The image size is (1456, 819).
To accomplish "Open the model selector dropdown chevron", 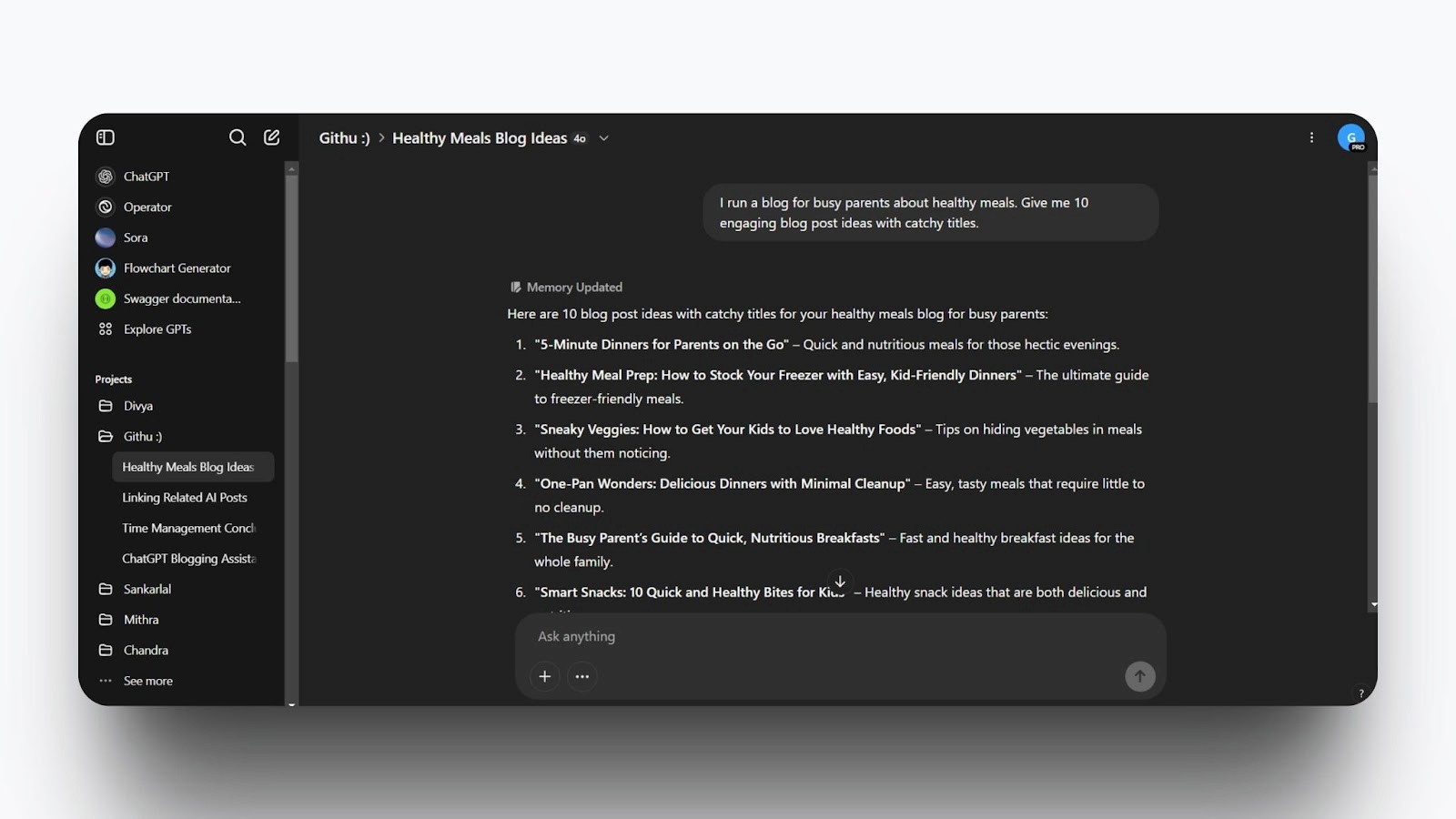I will tap(603, 138).
